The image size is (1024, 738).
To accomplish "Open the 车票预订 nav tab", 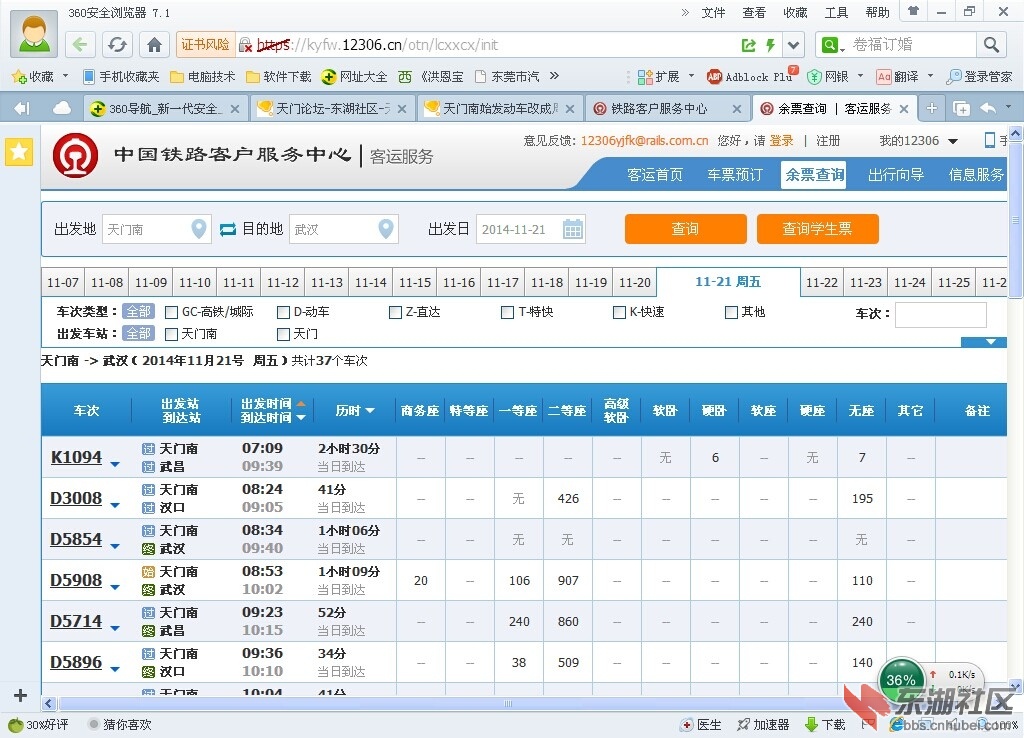I will 735,174.
